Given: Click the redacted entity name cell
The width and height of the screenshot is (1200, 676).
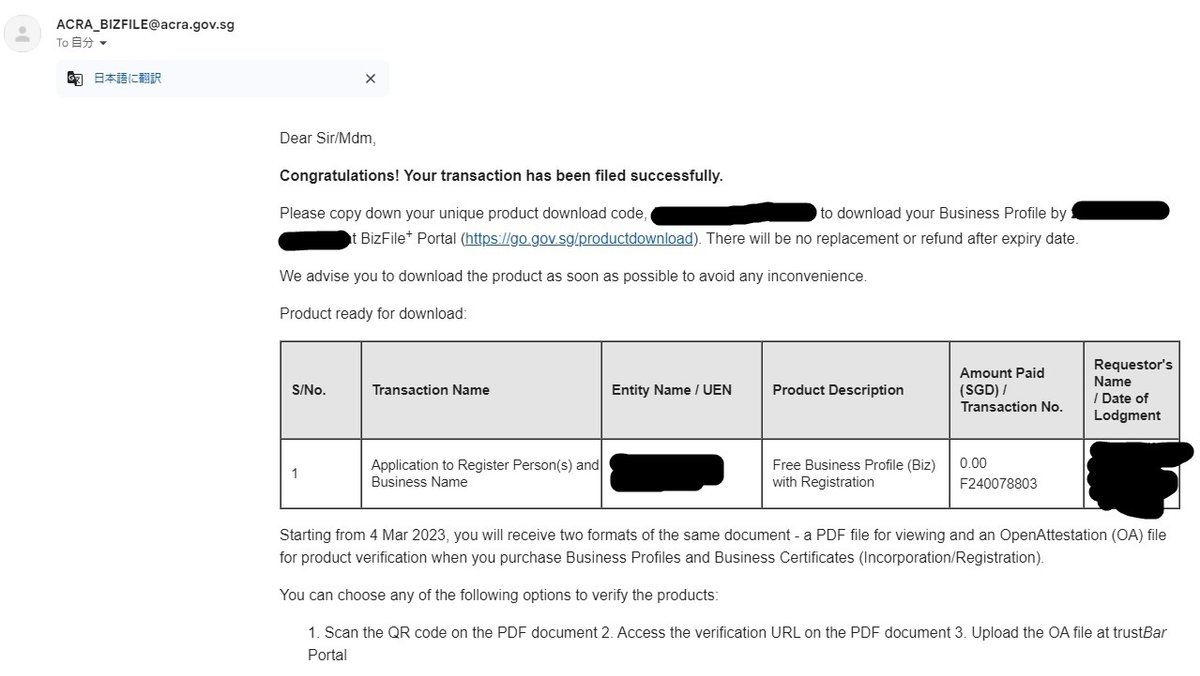Looking at the screenshot, I should pyautogui.click(x=668, y=473).
